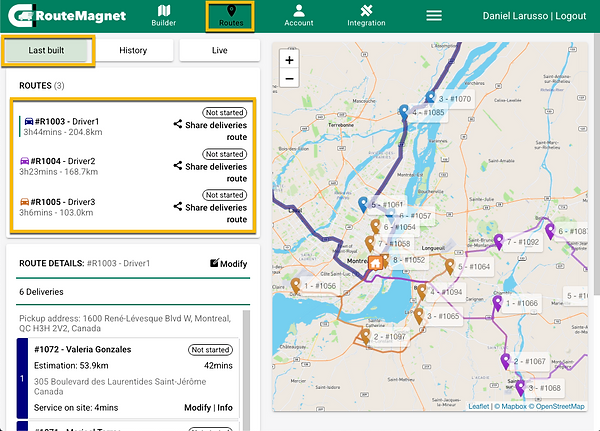Open the hamburger menu
Viewport: 600px width, 431px height.
pyautogui.click(x=434, y=16)
